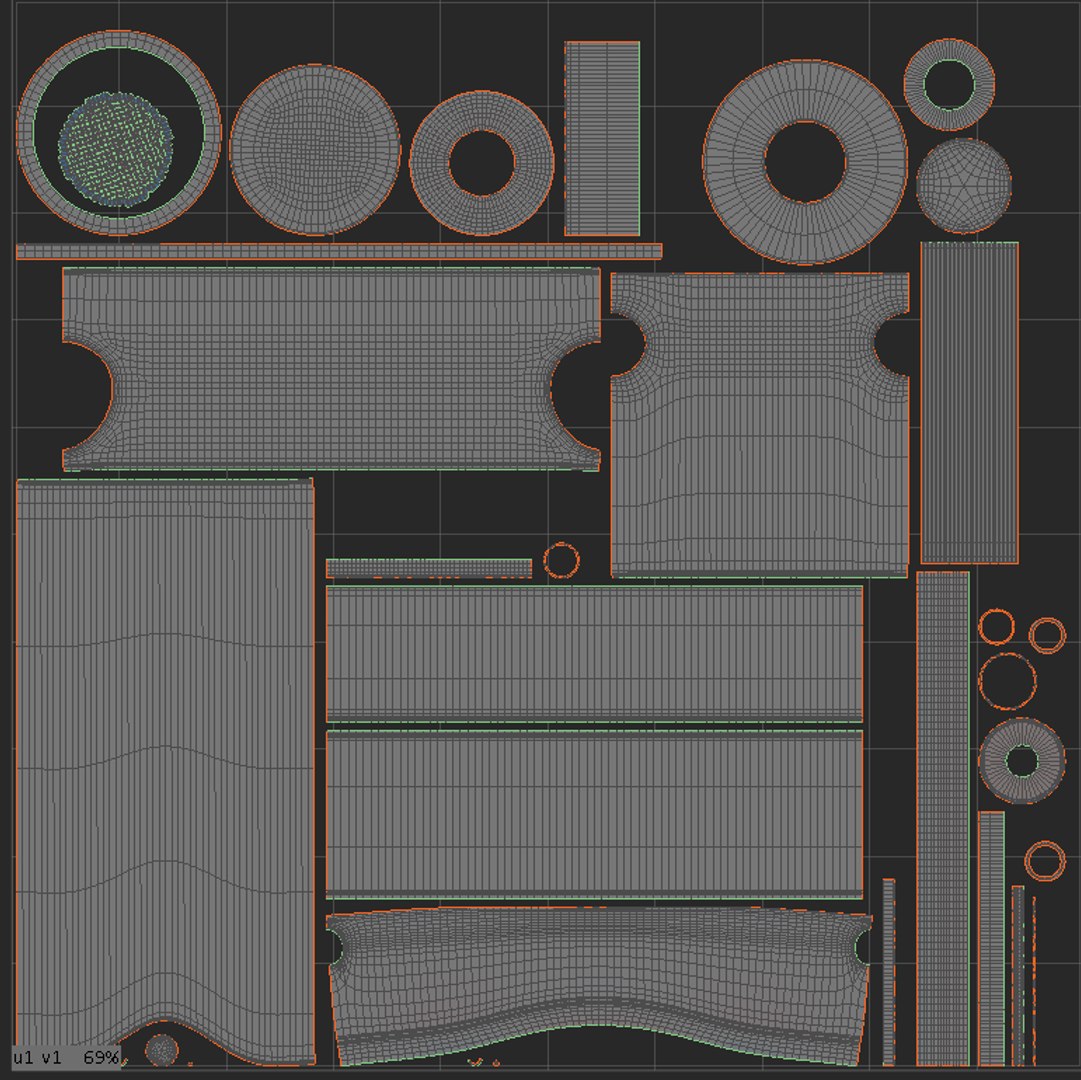Select the wide island with large semicircular side notches
Image resolution: width=1081 pixels, height=1080 pixels.
[331, 369]
